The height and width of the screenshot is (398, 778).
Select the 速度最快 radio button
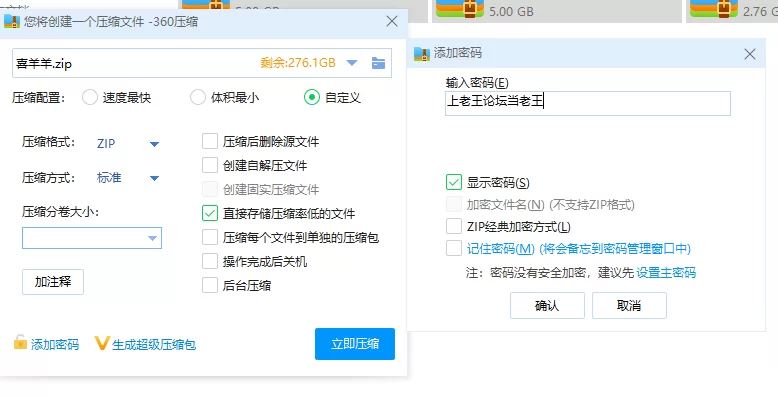coord(90,97)
